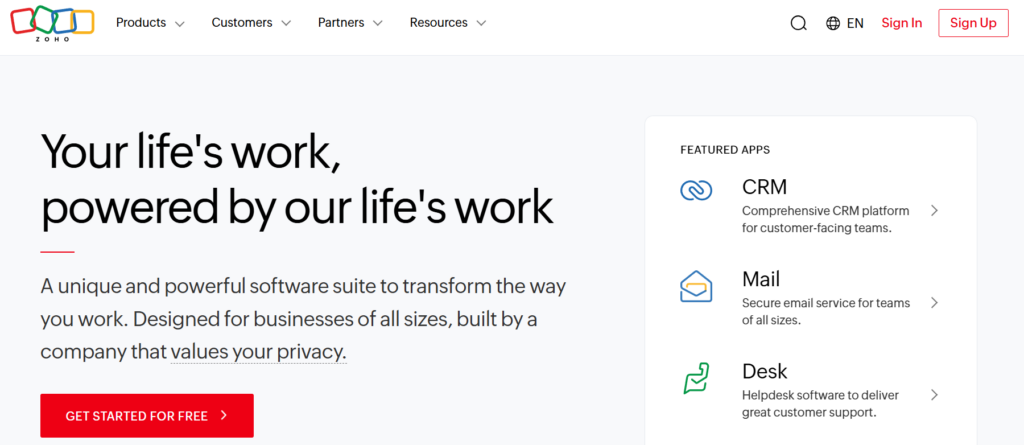This screenshot has width=1024, height=445.
Task: Open the CRM featured app title
Action: [x=764, y=187]
